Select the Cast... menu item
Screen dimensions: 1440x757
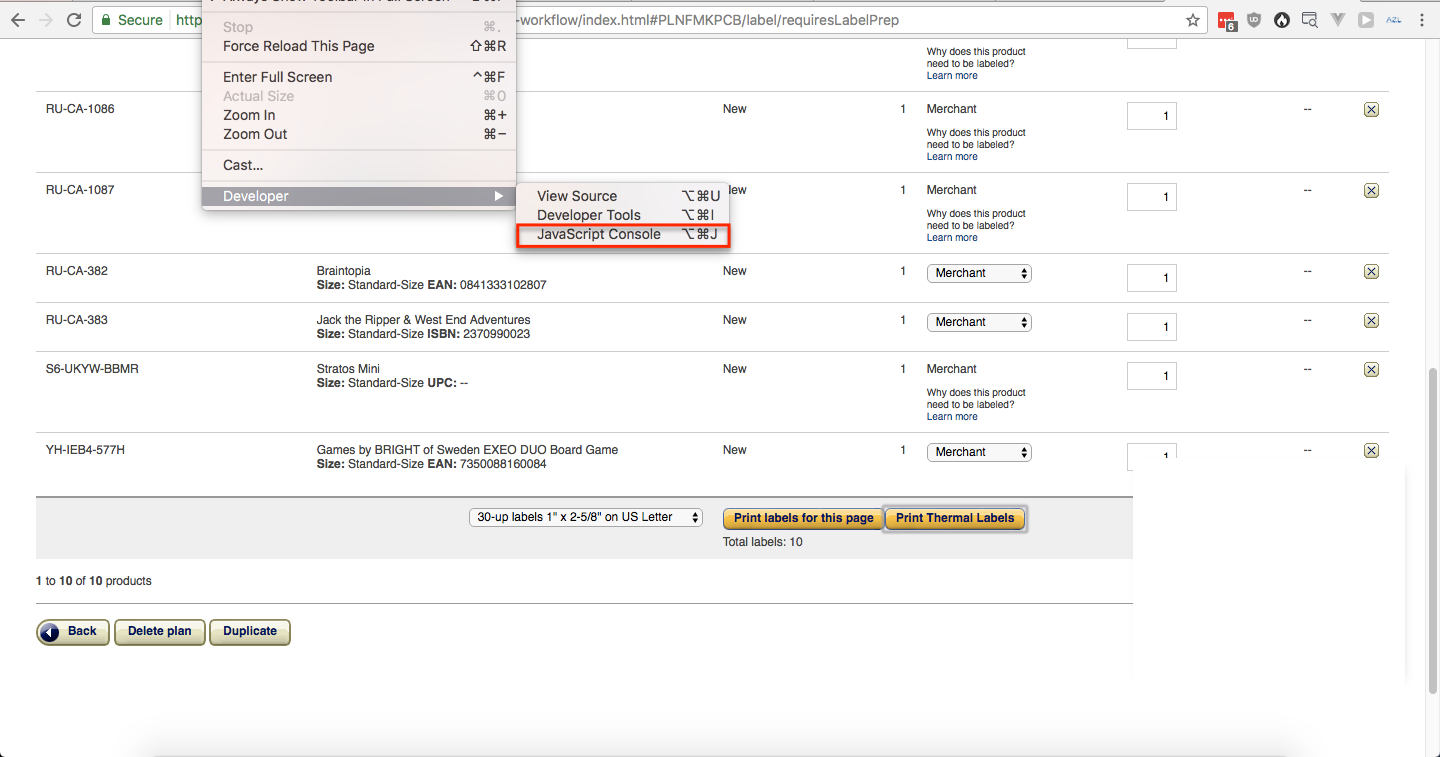359,165
